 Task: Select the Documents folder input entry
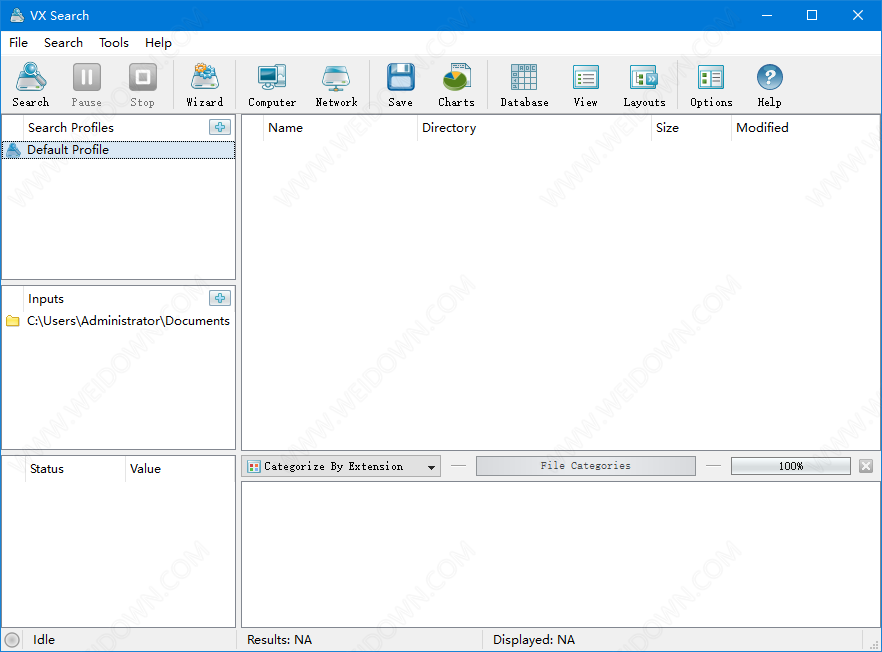coord(127,321)
